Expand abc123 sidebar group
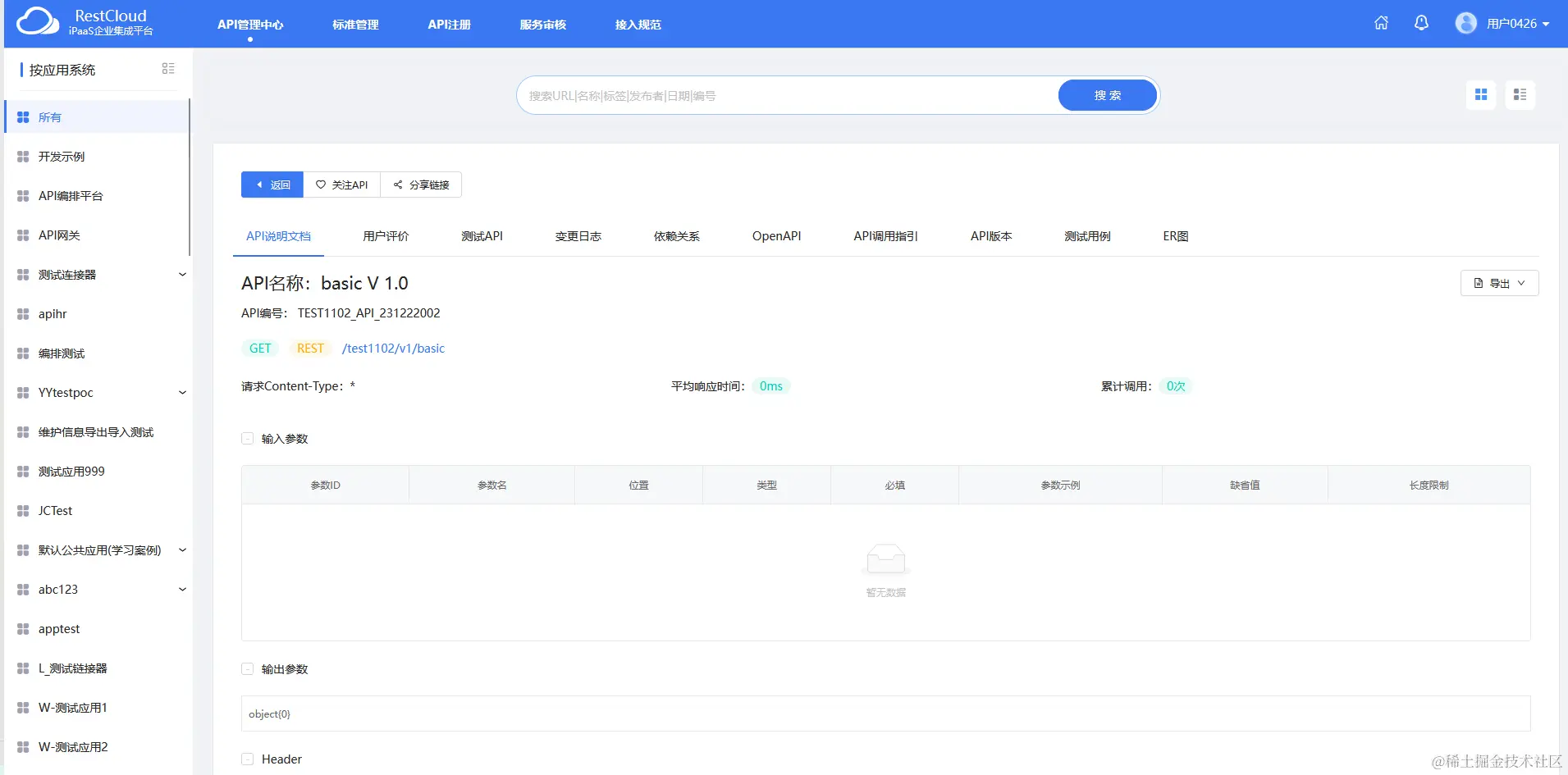Viewport: 1568px width, 775px height. pos(182,590)
